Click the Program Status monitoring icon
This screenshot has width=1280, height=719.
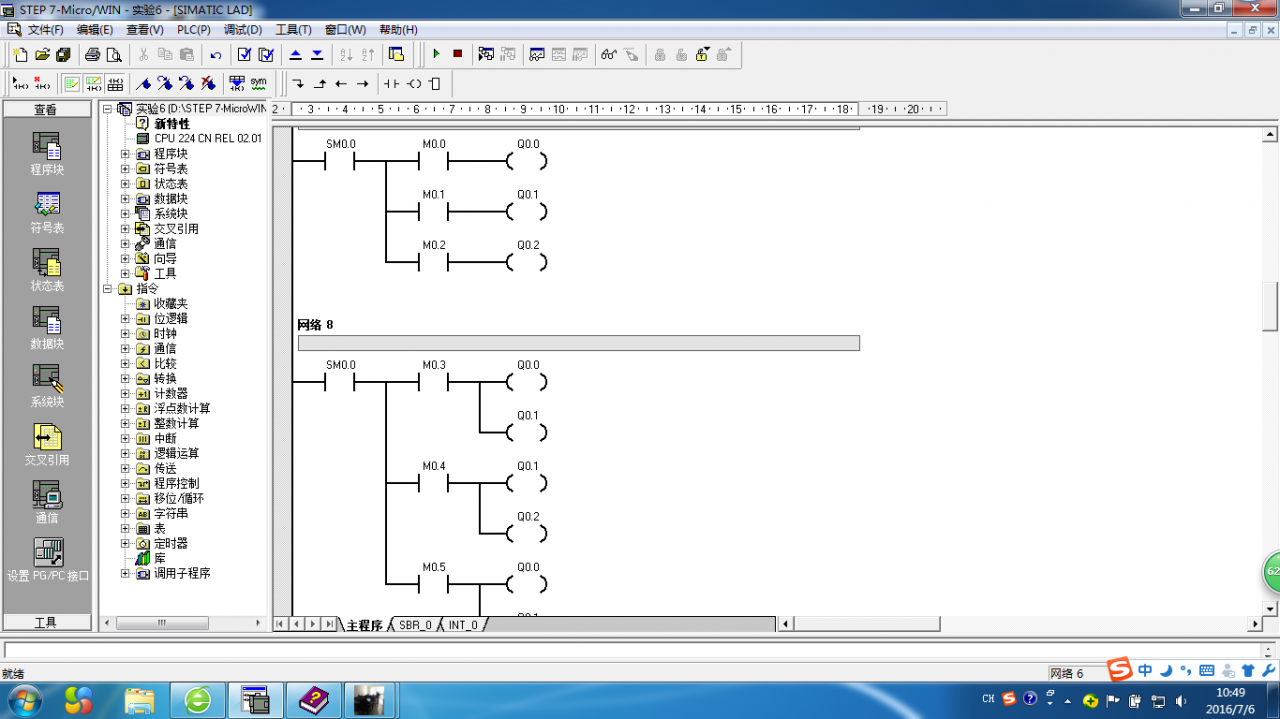(x=487, y=54)
